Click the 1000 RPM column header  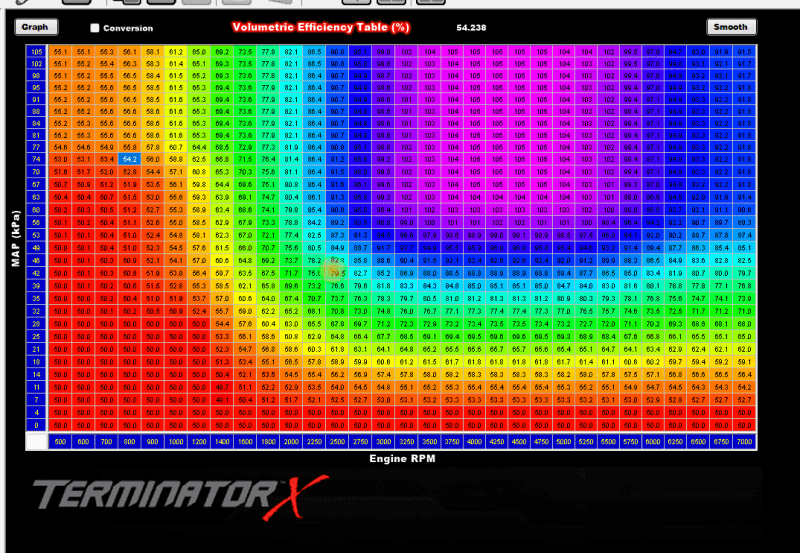point(175,441)
